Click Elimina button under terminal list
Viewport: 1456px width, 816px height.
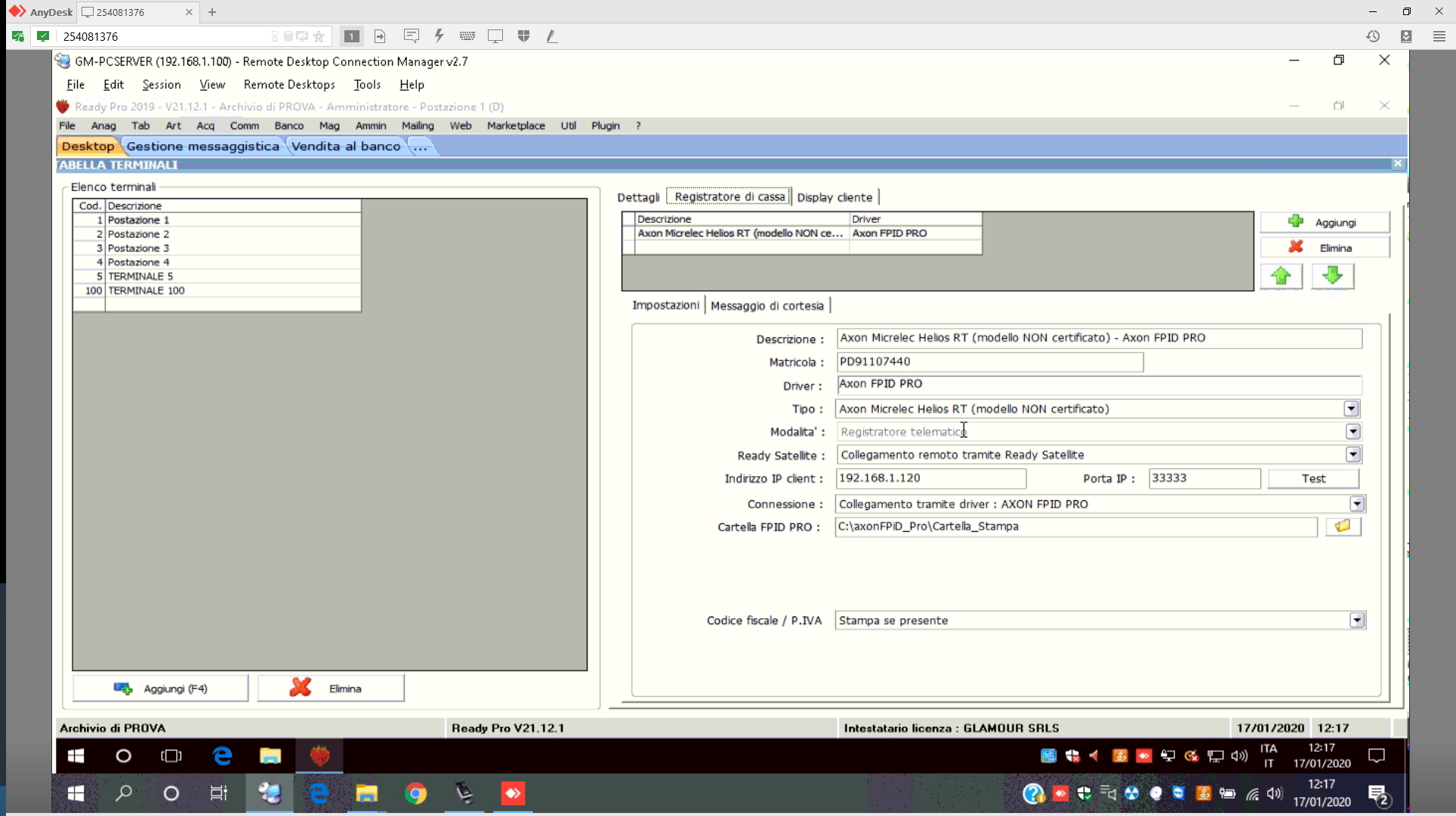(331, 688)
